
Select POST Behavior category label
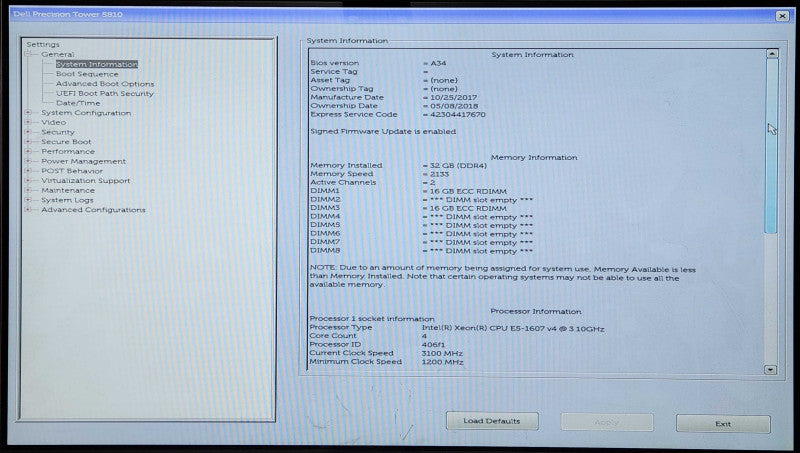pos(72,171)
